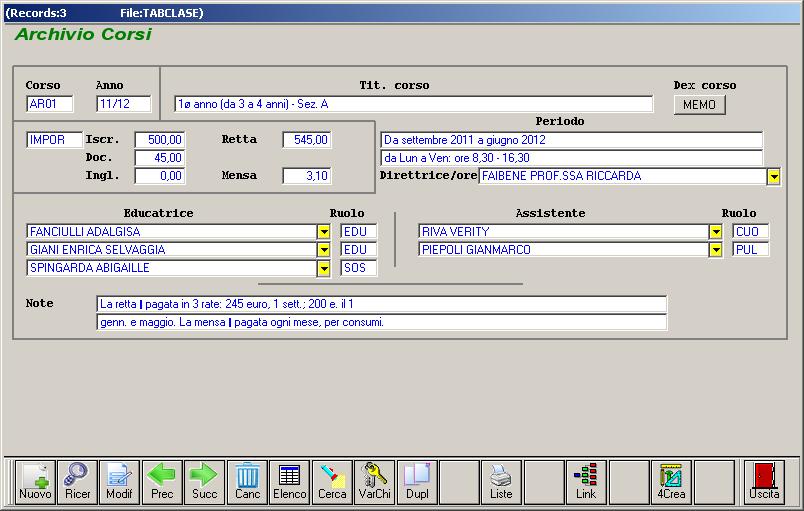Click the PUL role field
This screenshot has width=804, height=511.
click(751, 250)
